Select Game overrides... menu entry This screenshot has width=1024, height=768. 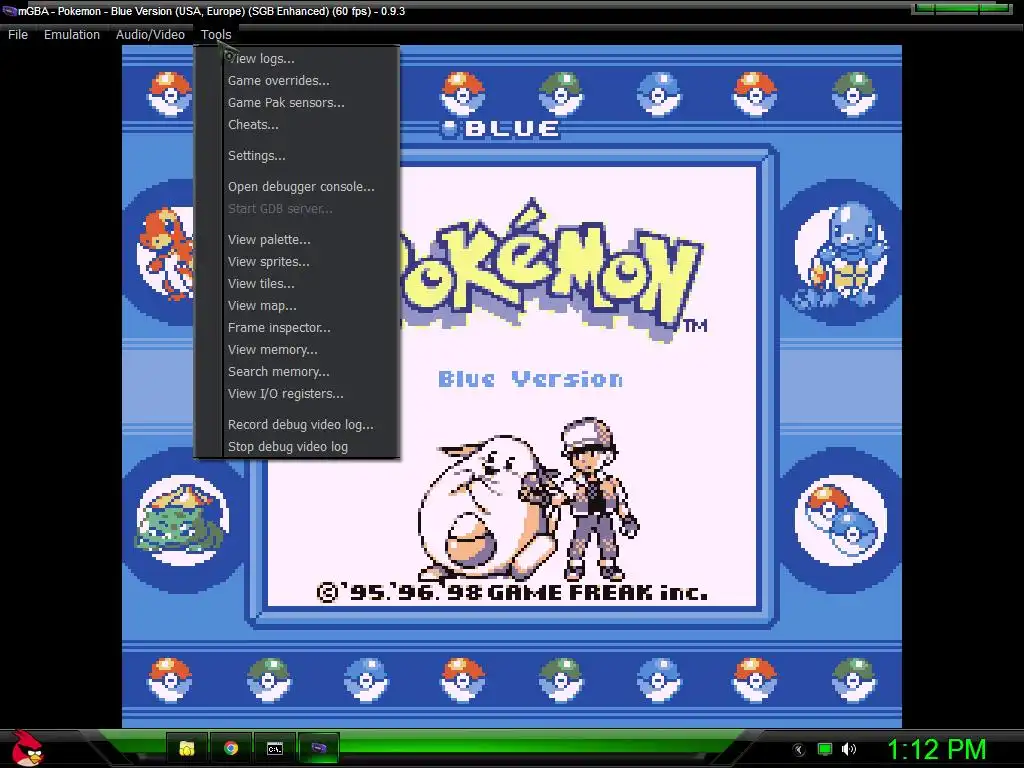pos(298,81)
